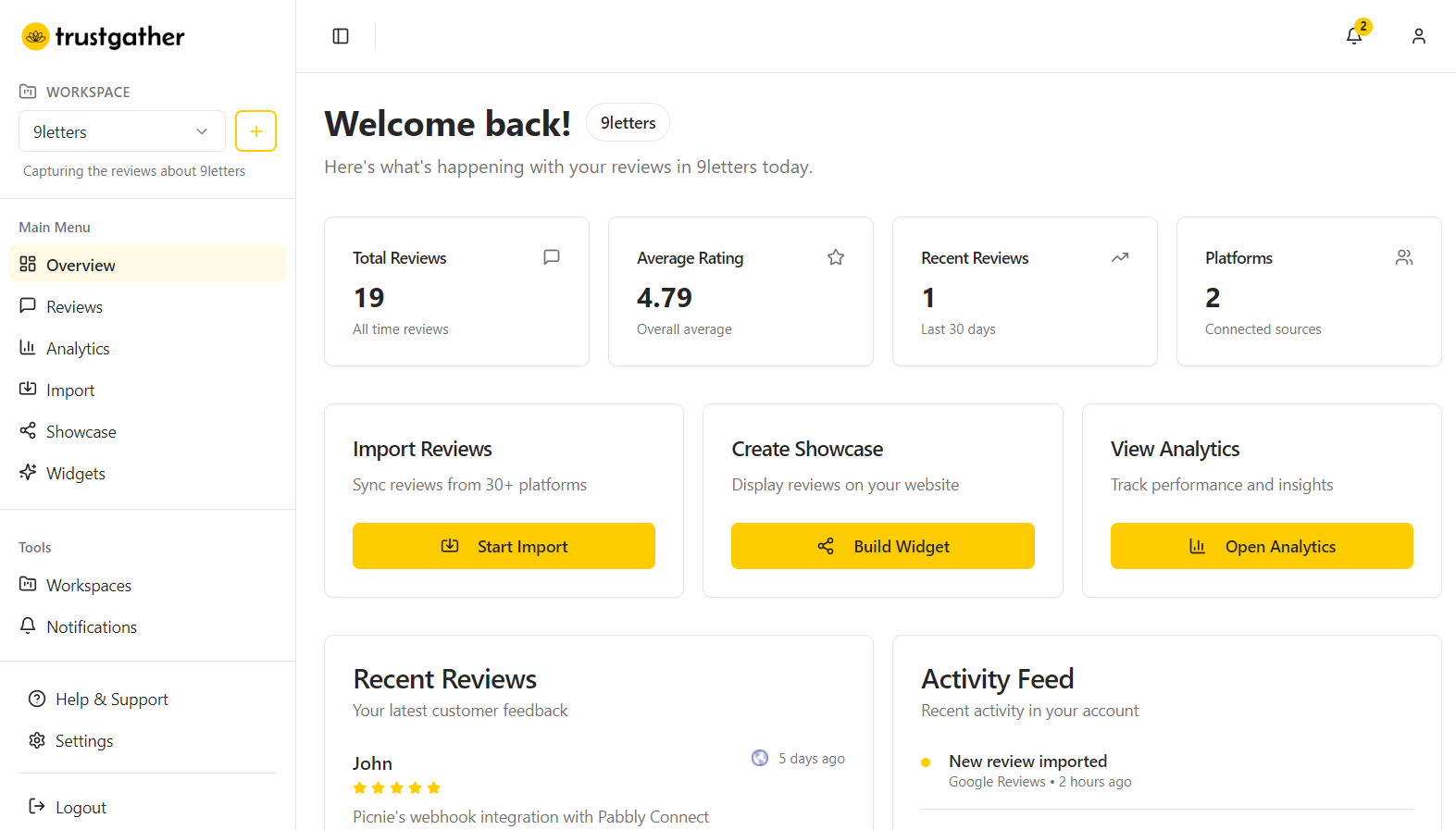Click Logout in the sidebar
The height and width of the screenshot is (830, 1456).
(x=148, y=807)
